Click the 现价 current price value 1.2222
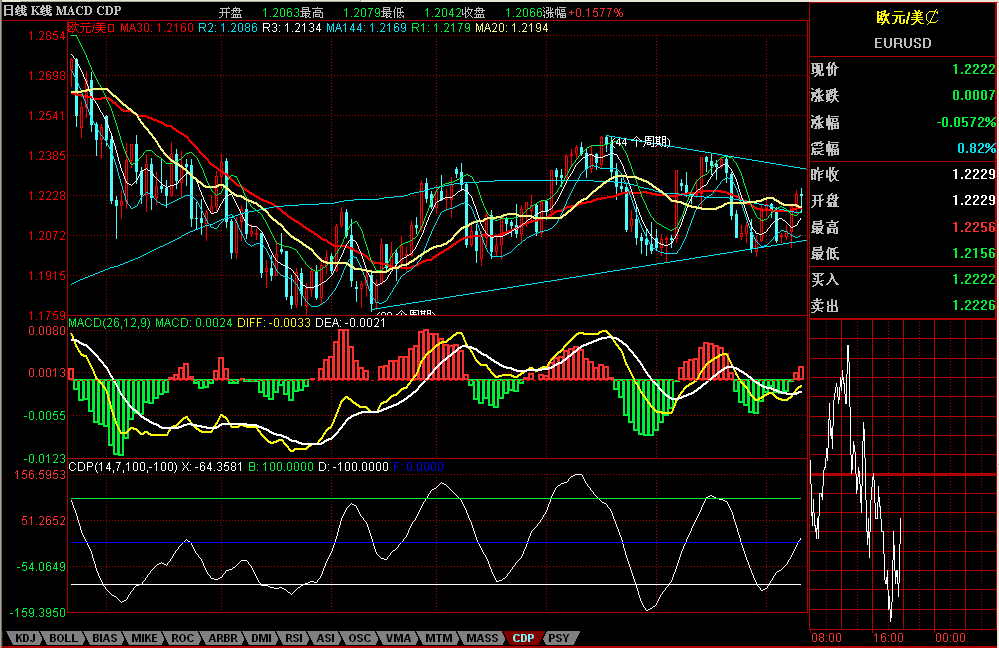 click(x=973, y=70)
